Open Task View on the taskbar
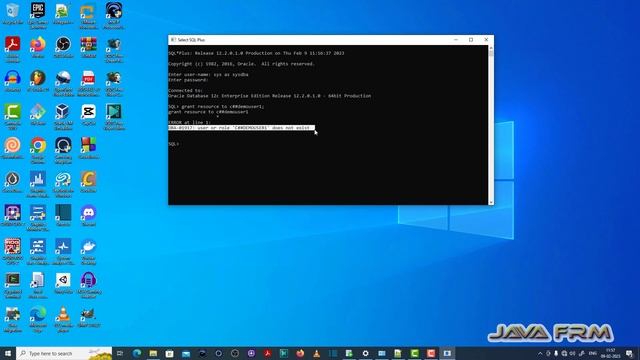640x360 pixels. click(x=120, y=353)
